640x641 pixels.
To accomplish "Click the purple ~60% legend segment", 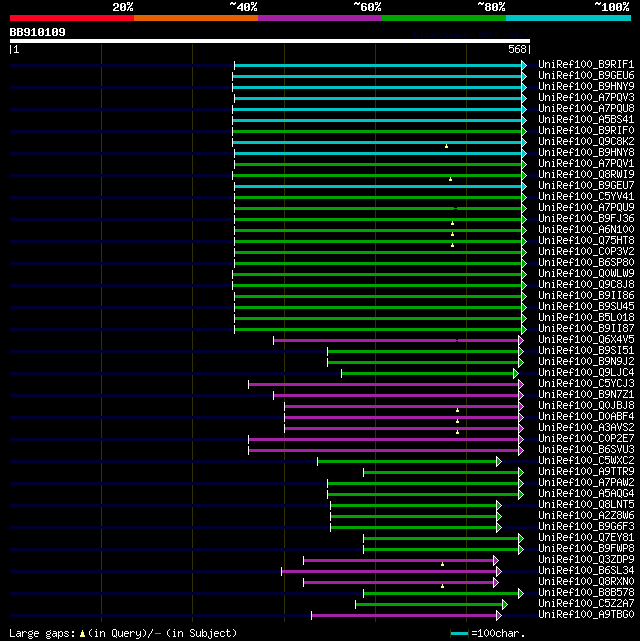I will pyautogui.click(x=320, y=18).
